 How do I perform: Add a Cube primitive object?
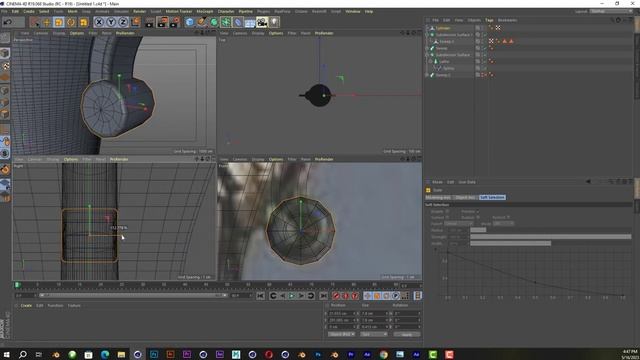coord(189,22)
